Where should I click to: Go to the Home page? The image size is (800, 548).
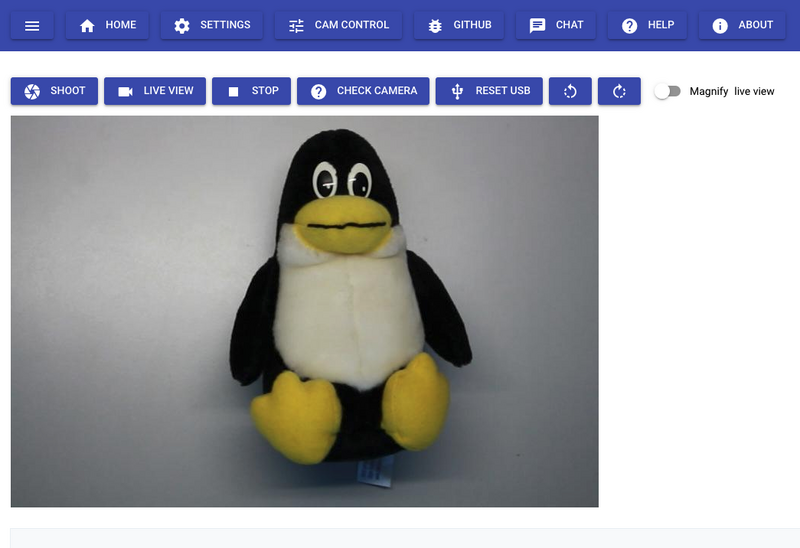(107, 26)
